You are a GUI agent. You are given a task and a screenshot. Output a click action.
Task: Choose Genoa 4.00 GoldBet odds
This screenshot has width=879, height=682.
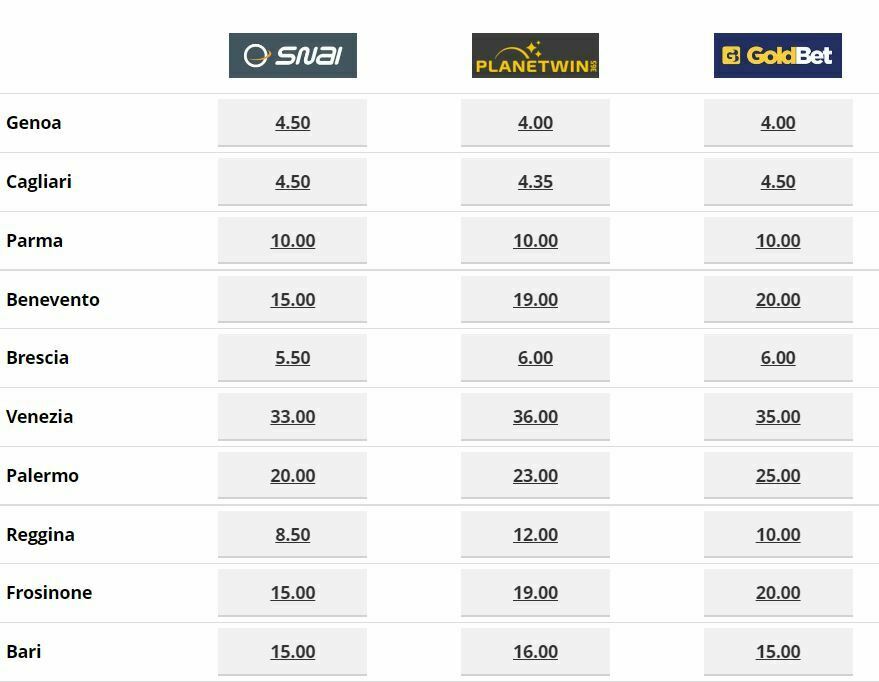pos(778,123)
